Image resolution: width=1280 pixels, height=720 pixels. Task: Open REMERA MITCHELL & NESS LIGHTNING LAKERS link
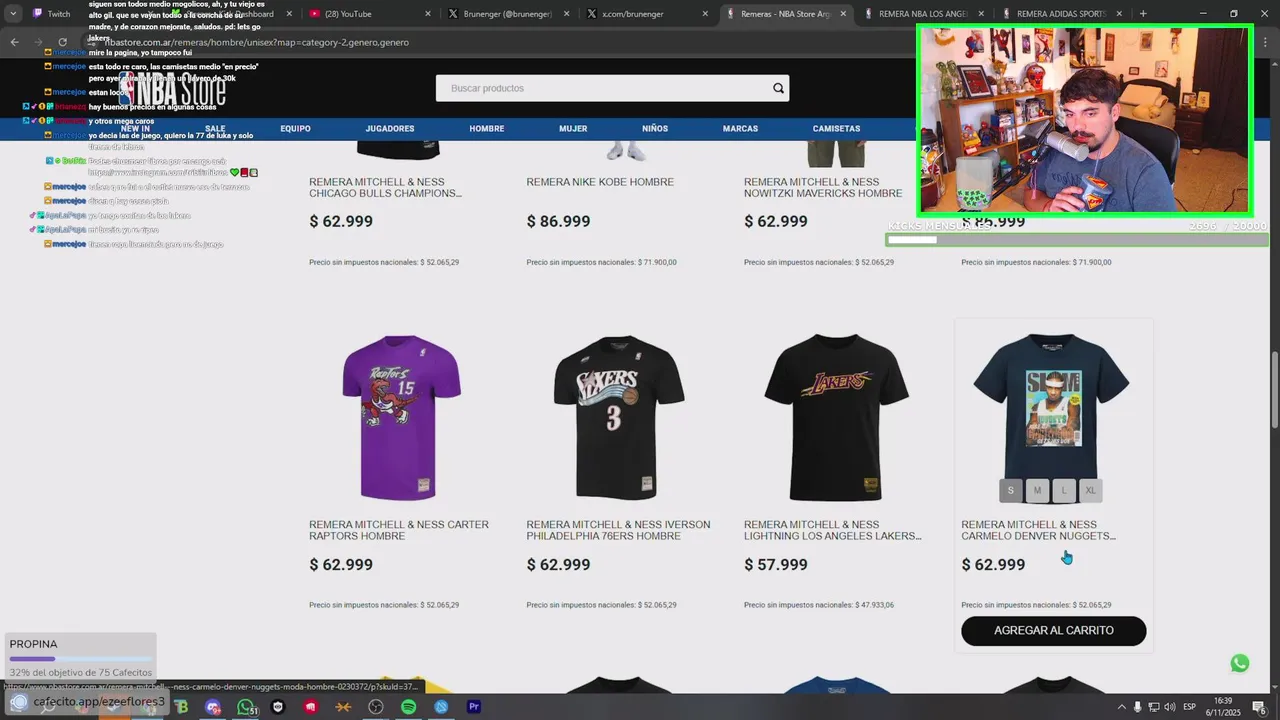[833, 530]
